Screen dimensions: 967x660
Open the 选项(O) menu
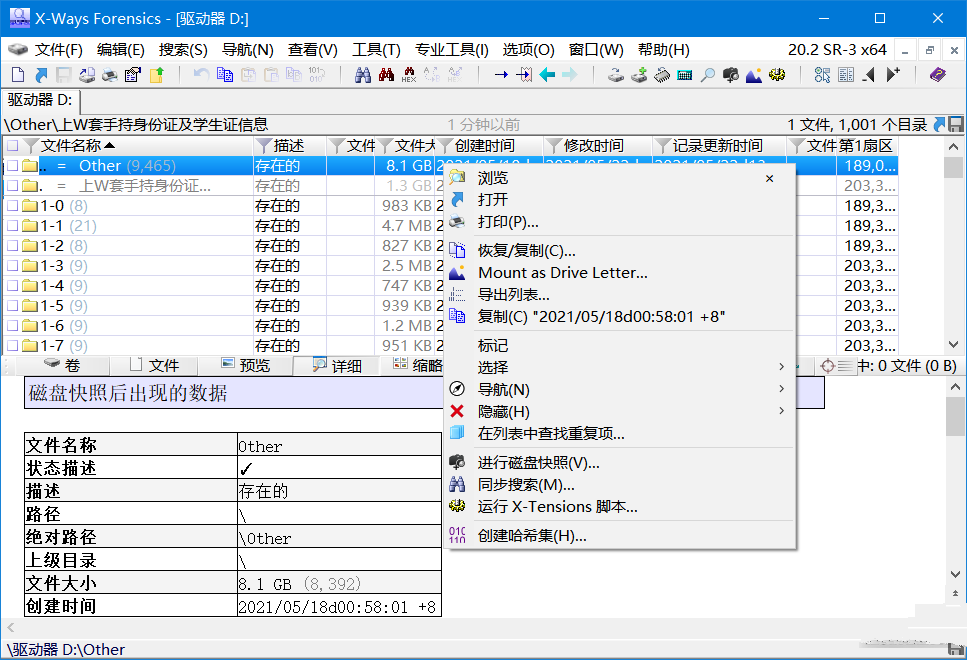pyautogui.click(x=529, y=49)
